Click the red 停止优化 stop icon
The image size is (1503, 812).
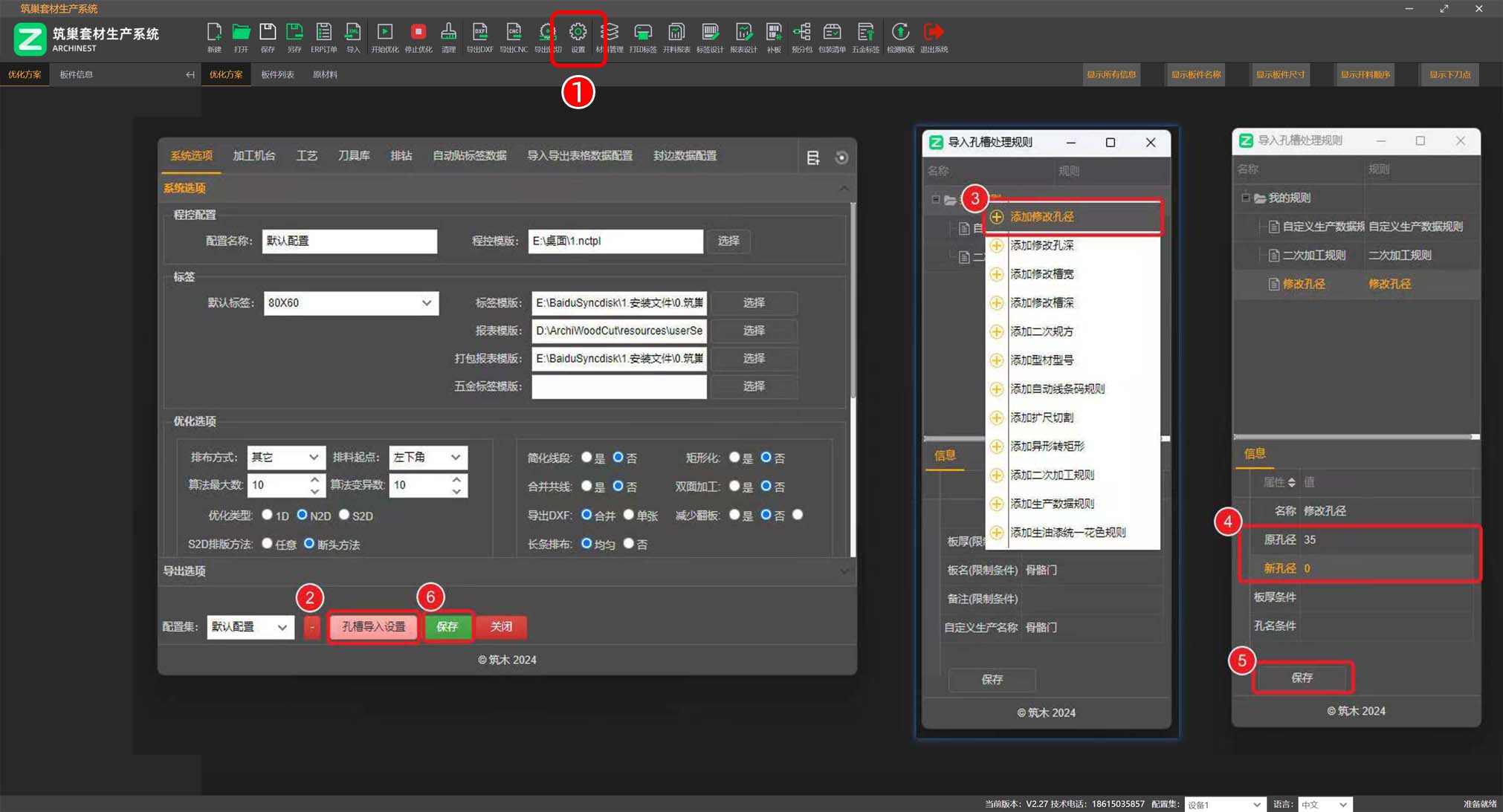pyautogui.click(x=418, y=32)
